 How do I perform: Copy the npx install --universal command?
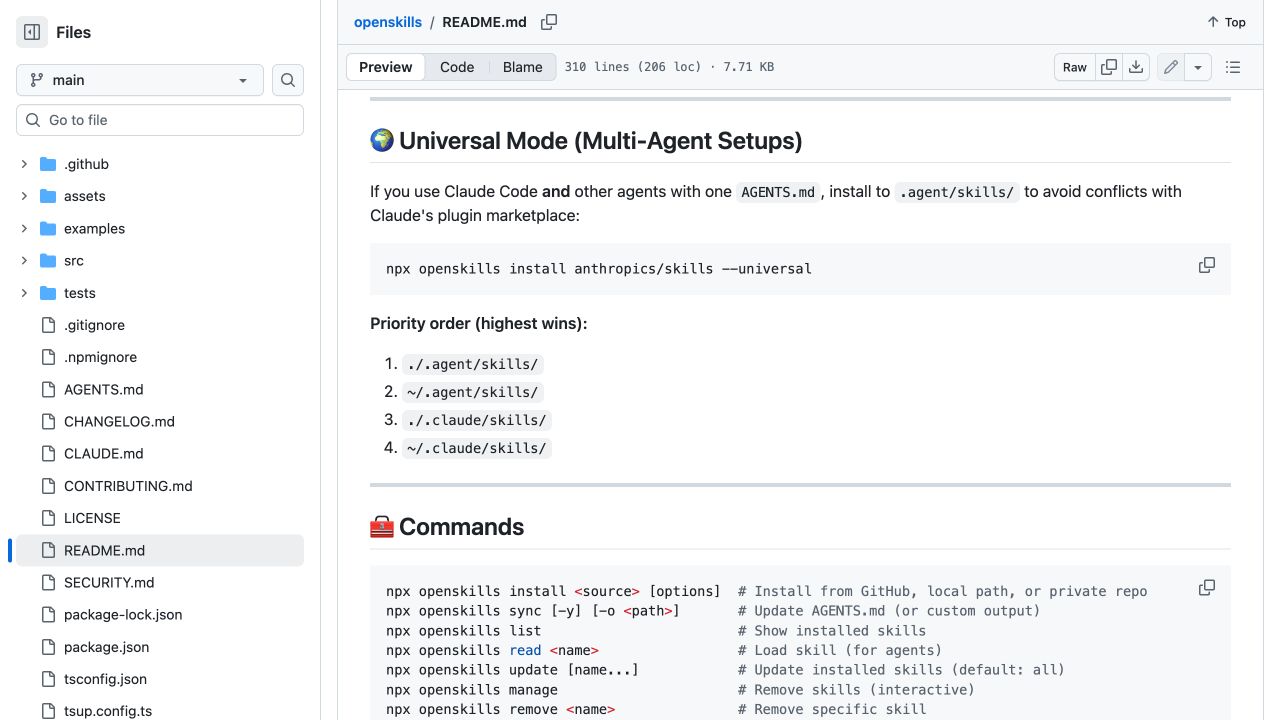pyautogui.click(x=1207, y=265)
